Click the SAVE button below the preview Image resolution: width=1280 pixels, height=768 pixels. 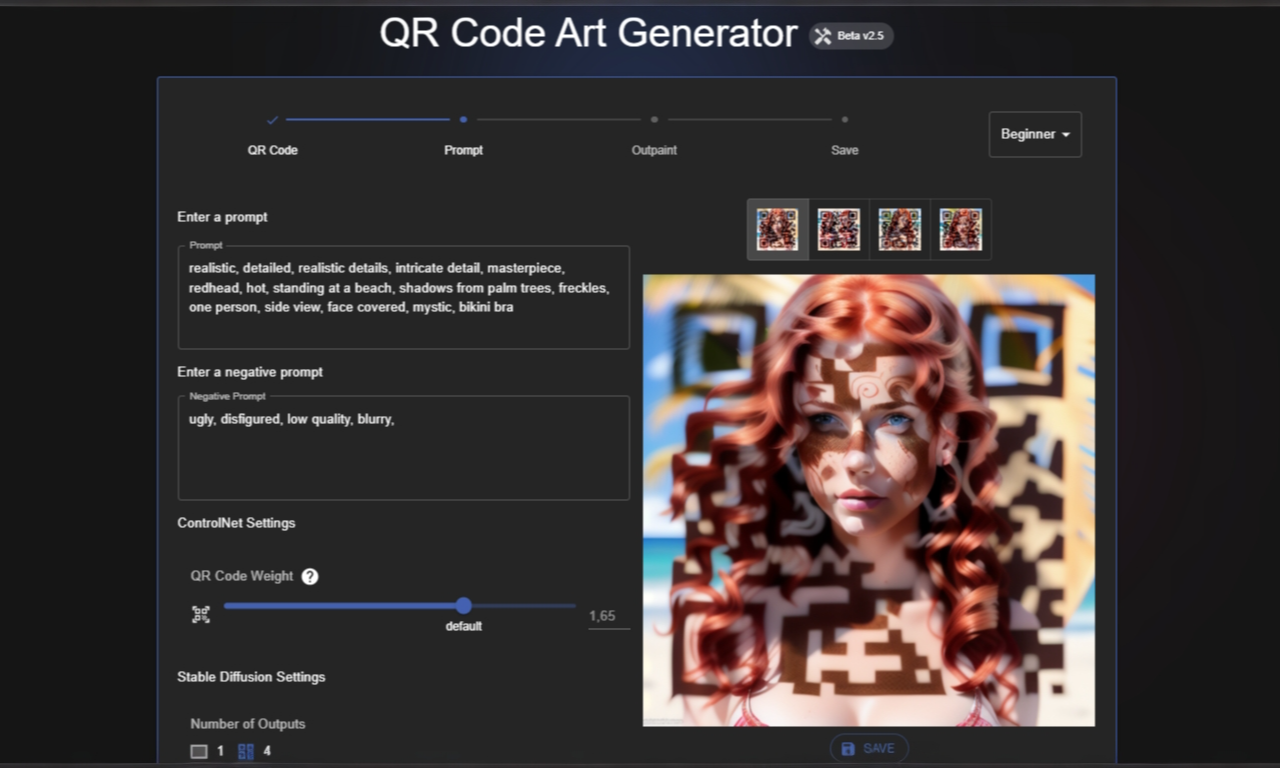tap(868, 747)
